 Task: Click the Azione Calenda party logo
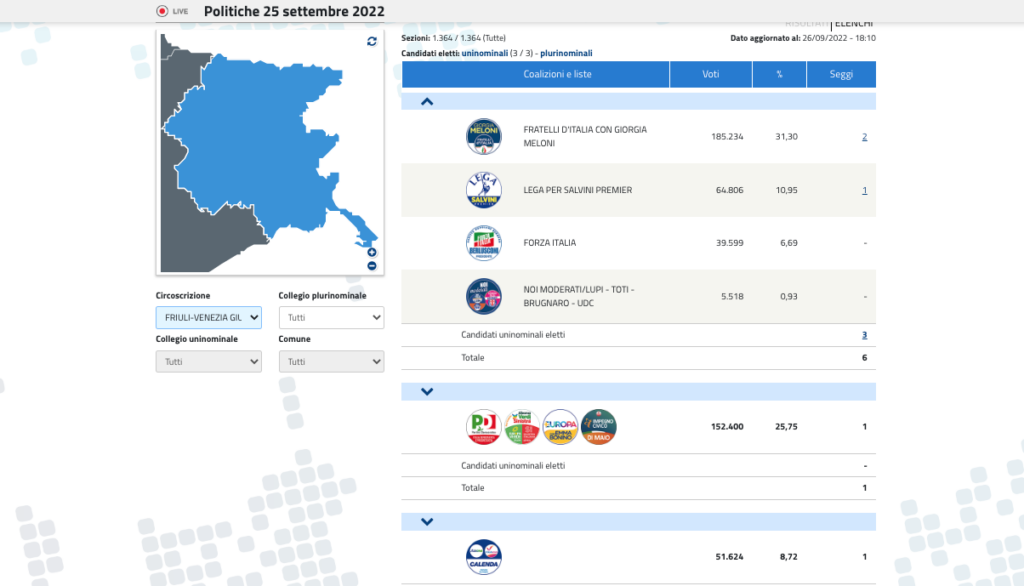483,557
